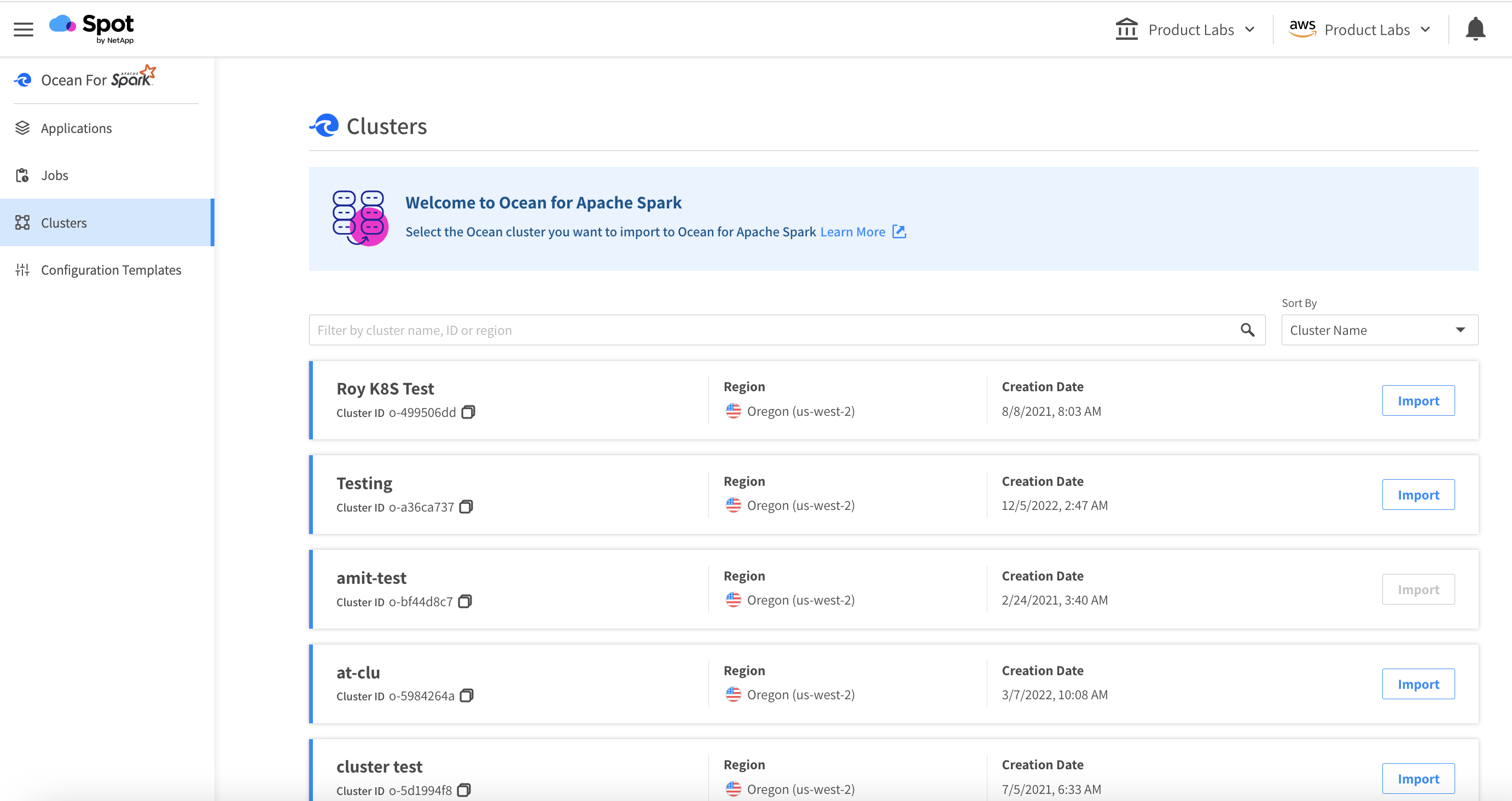Click the US flag in the amit-test row

click(x=733, y=600)
